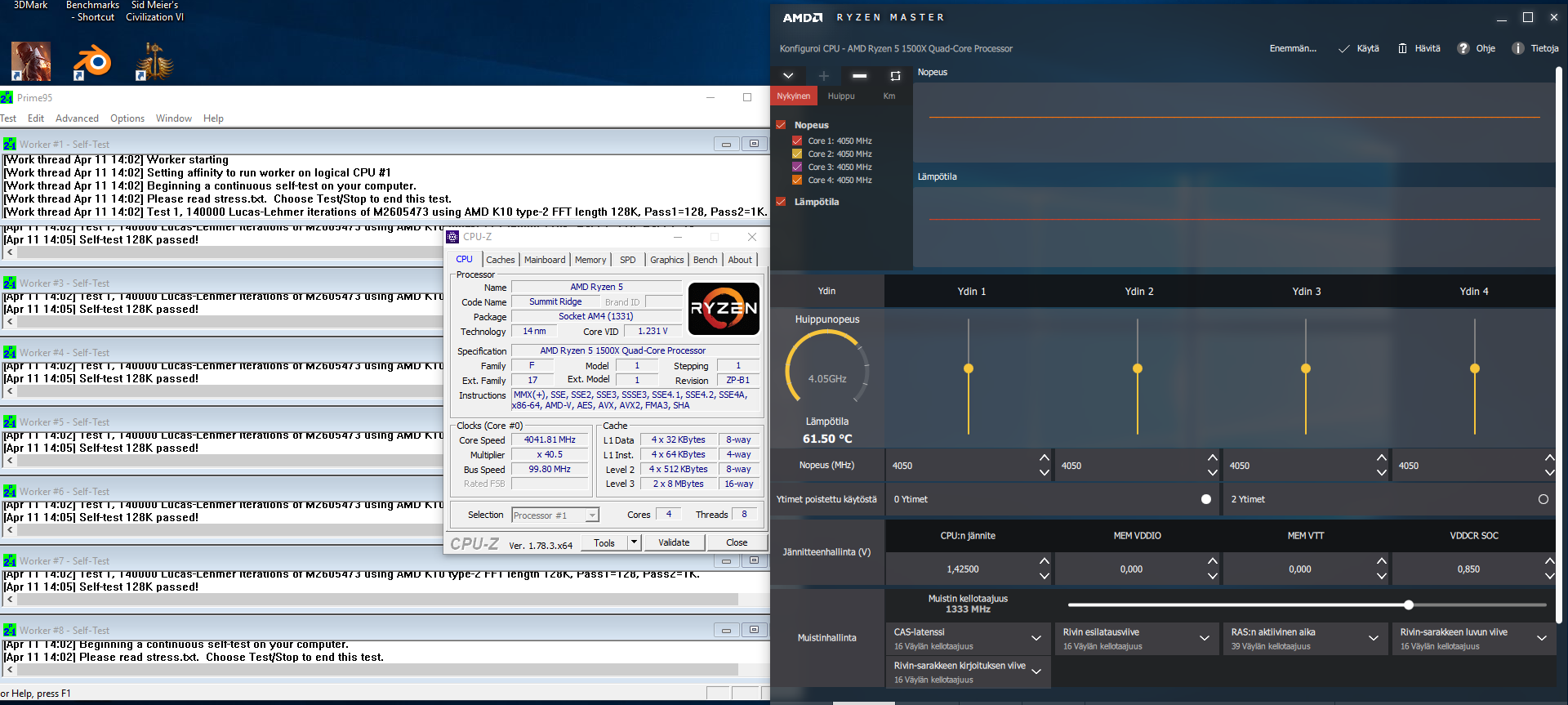
Task: Switch to the CPU-Z Mainboard tab
Action: 545,260
